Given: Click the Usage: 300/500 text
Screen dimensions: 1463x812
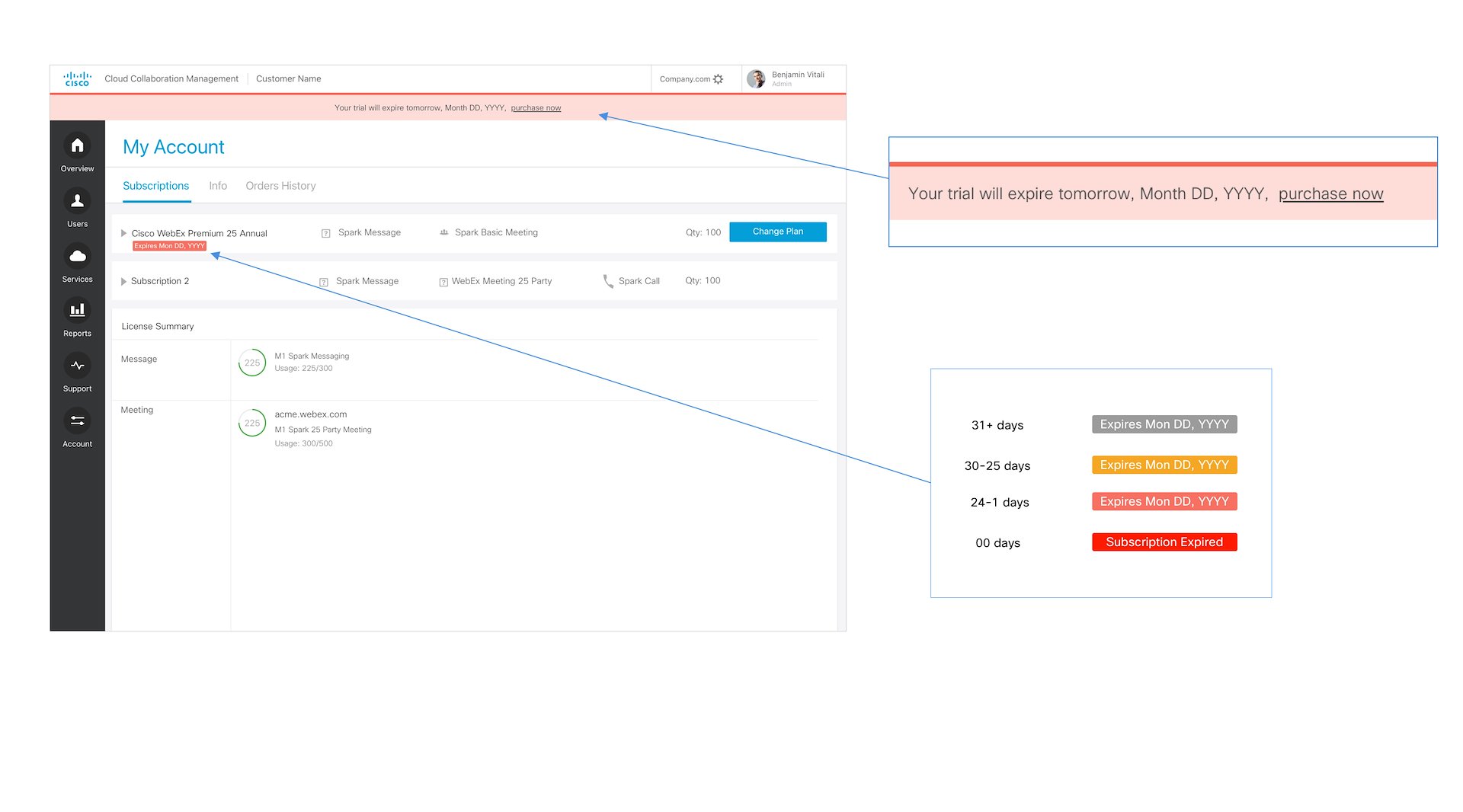Looking at the screenshot, I should coord(303,443).
